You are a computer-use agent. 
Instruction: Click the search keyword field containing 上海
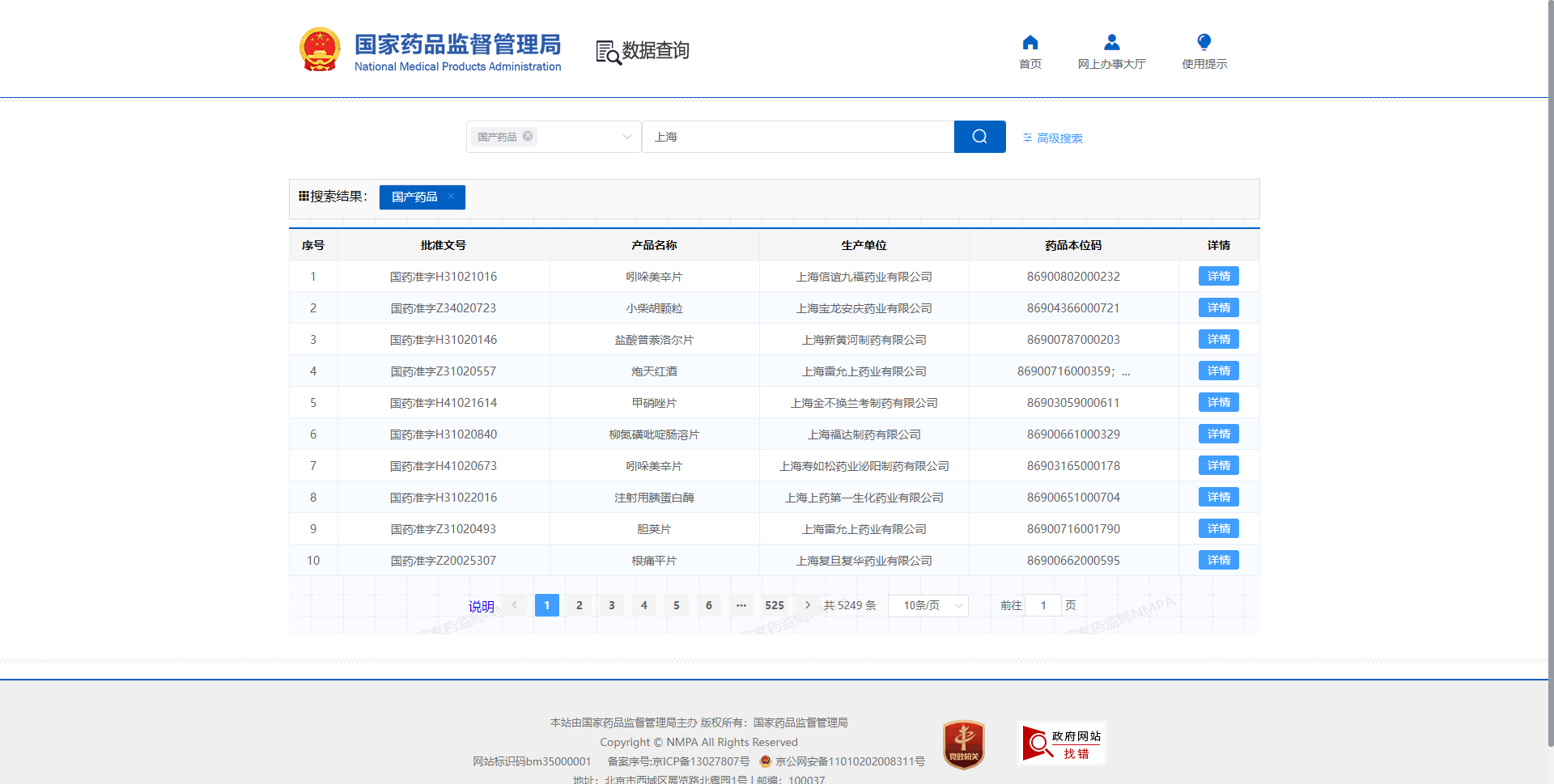(x=797, y=137)
